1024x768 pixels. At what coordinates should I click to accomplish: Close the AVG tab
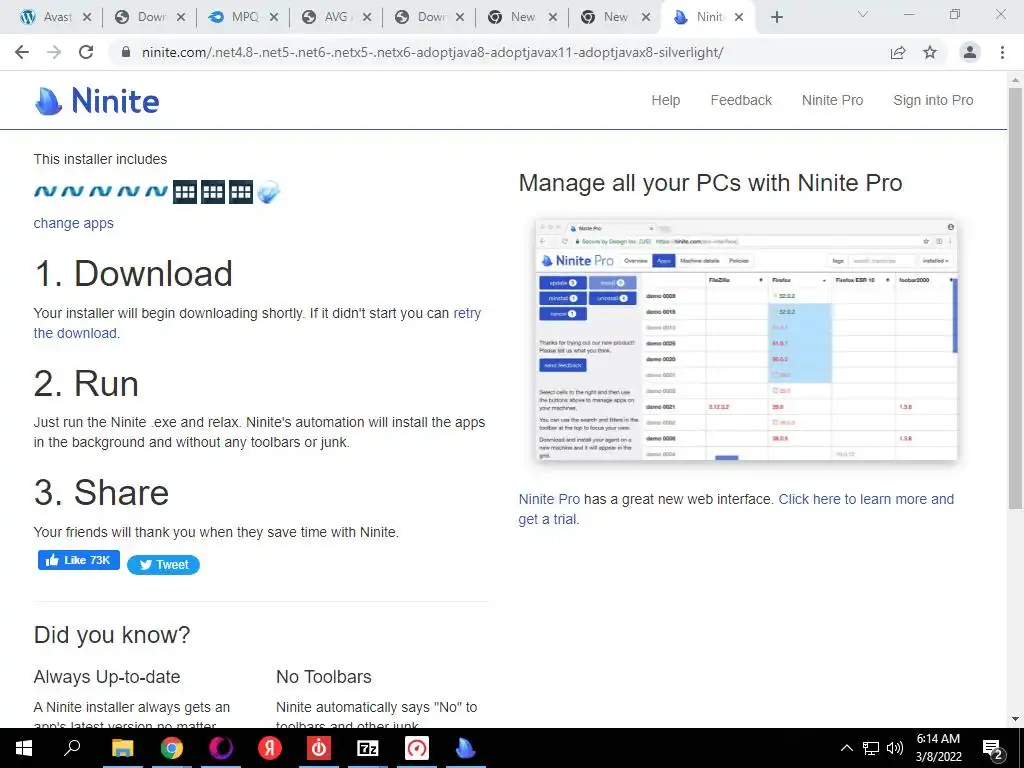coord(367,18)
